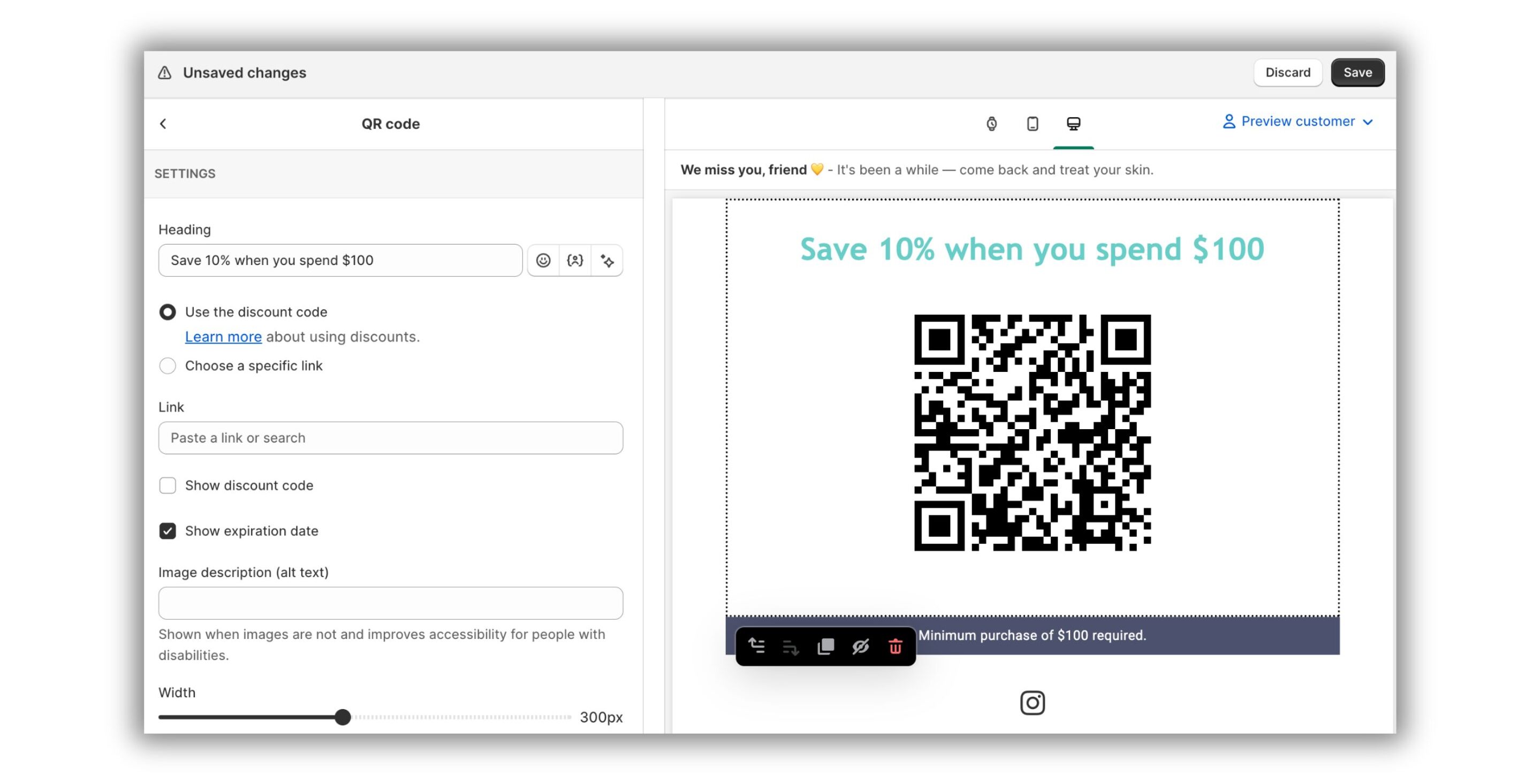
Task: Switch to smartwatch preview
Action: click(x=991, y=124)
